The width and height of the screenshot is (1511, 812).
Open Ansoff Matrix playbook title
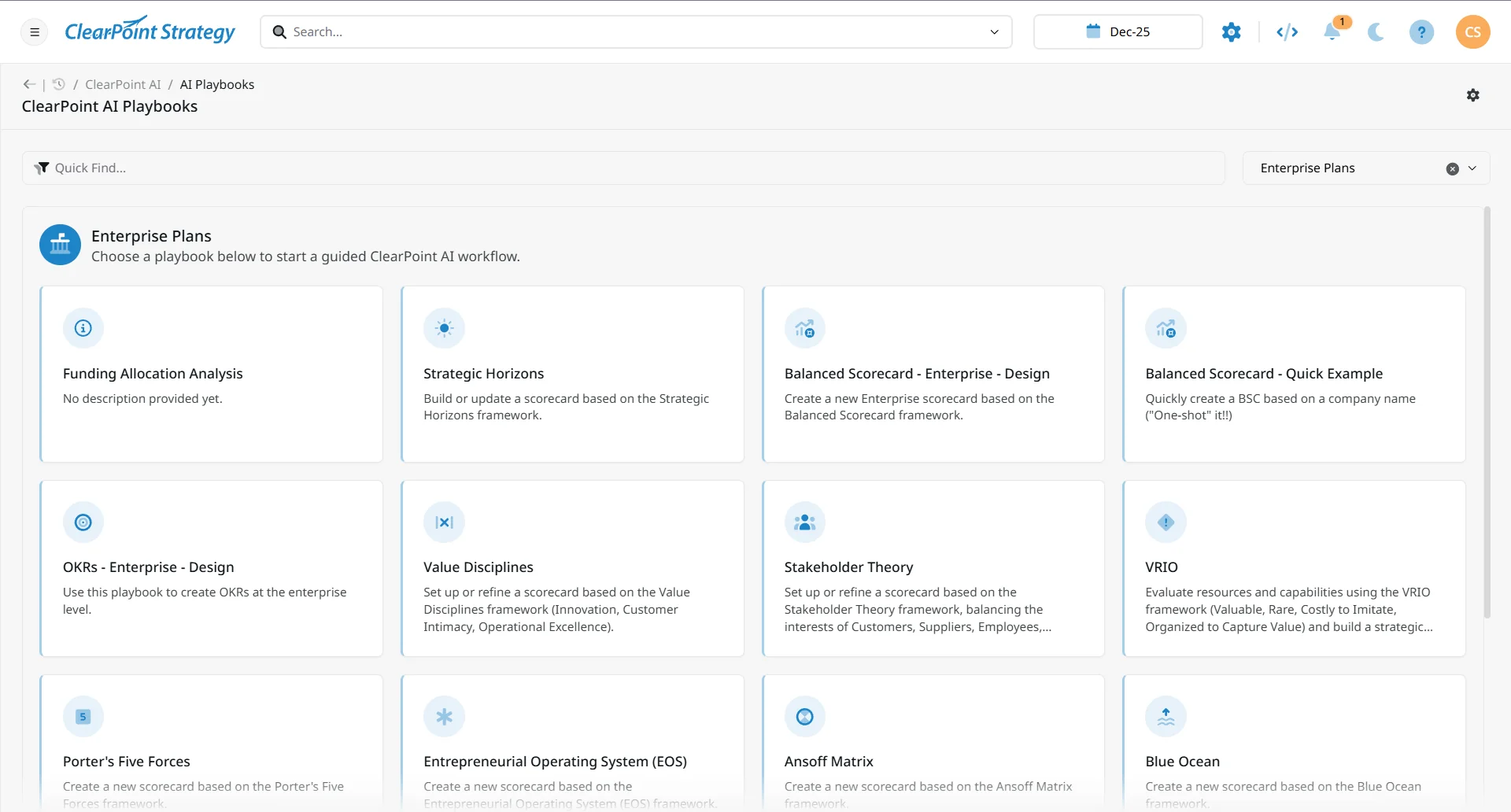pyautogui.click(x=829, y=762)
